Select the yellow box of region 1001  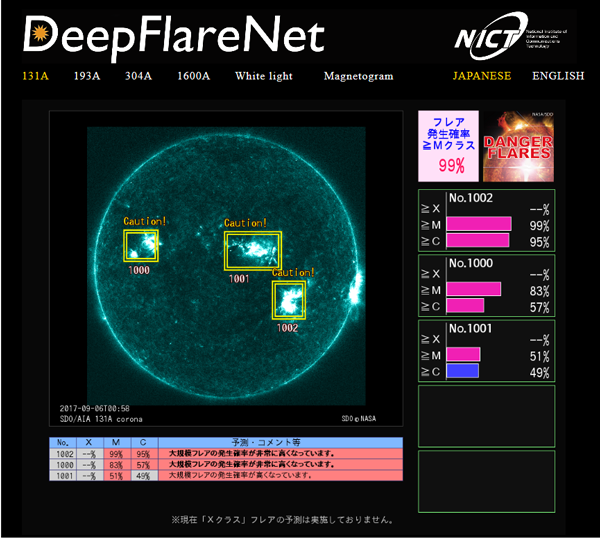tap(253, 251)
